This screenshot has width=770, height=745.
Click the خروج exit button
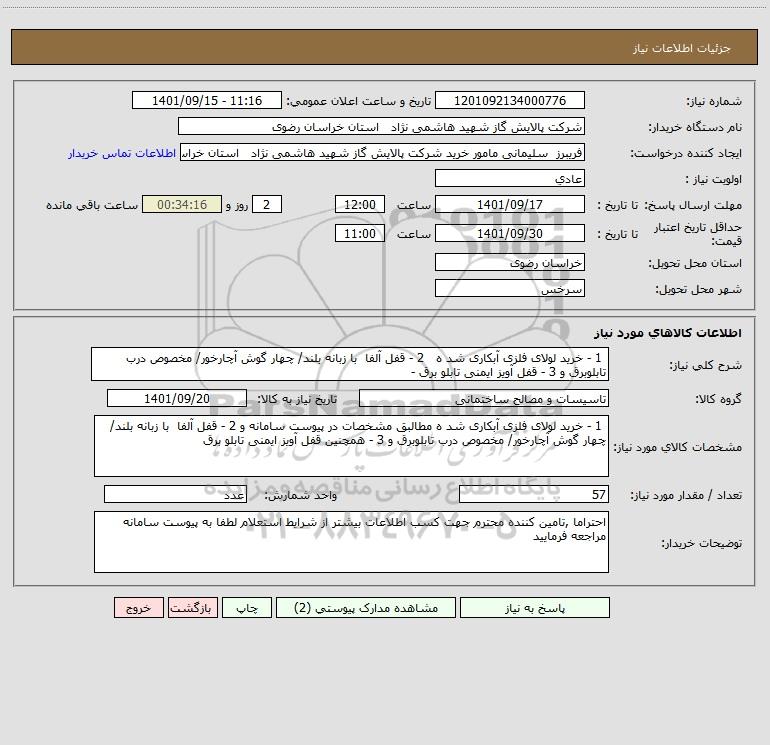click(x=138, y=608)
